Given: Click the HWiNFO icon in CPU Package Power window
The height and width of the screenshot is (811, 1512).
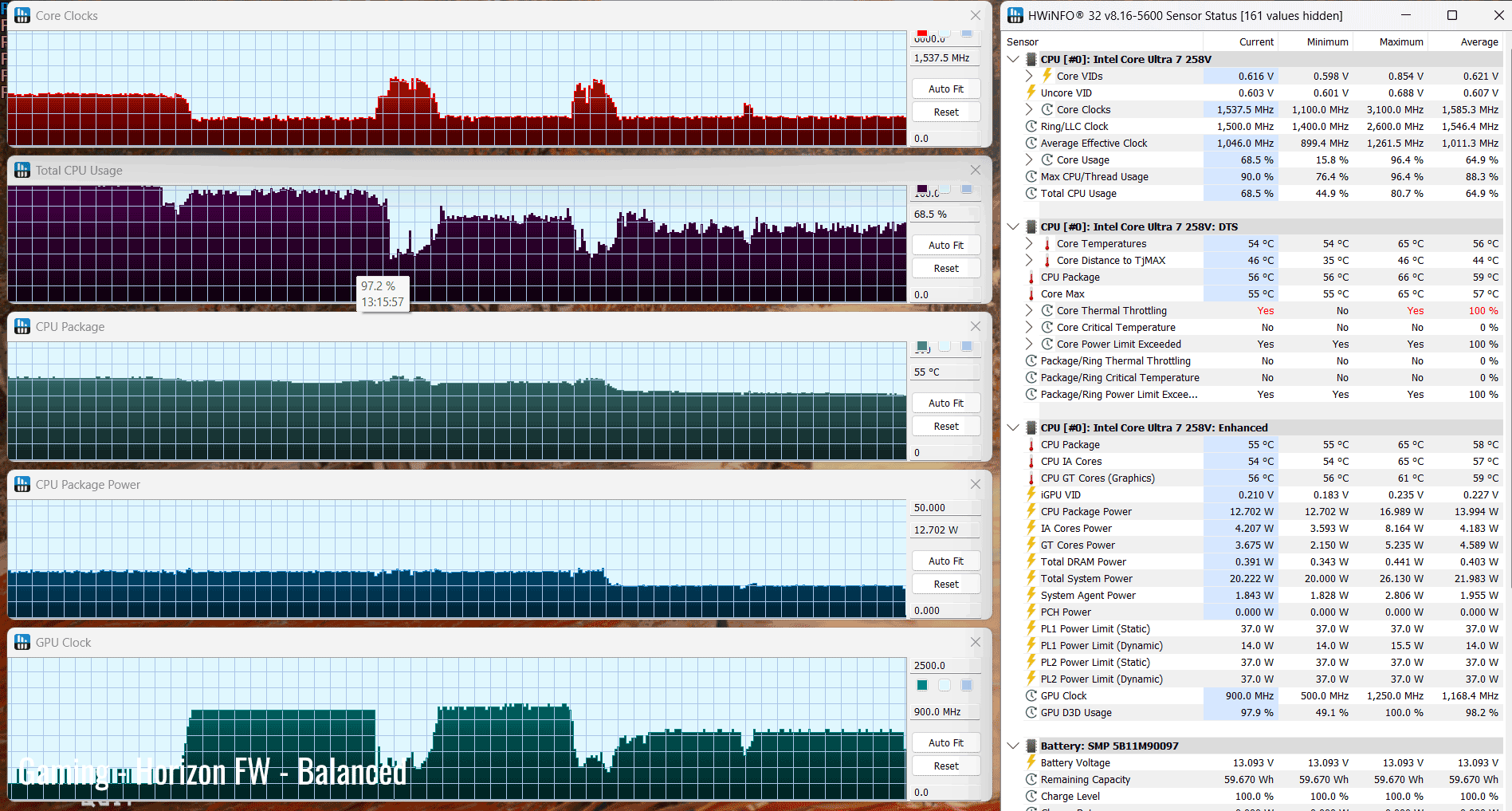Looking at the screenshot, I should [22, 484].
